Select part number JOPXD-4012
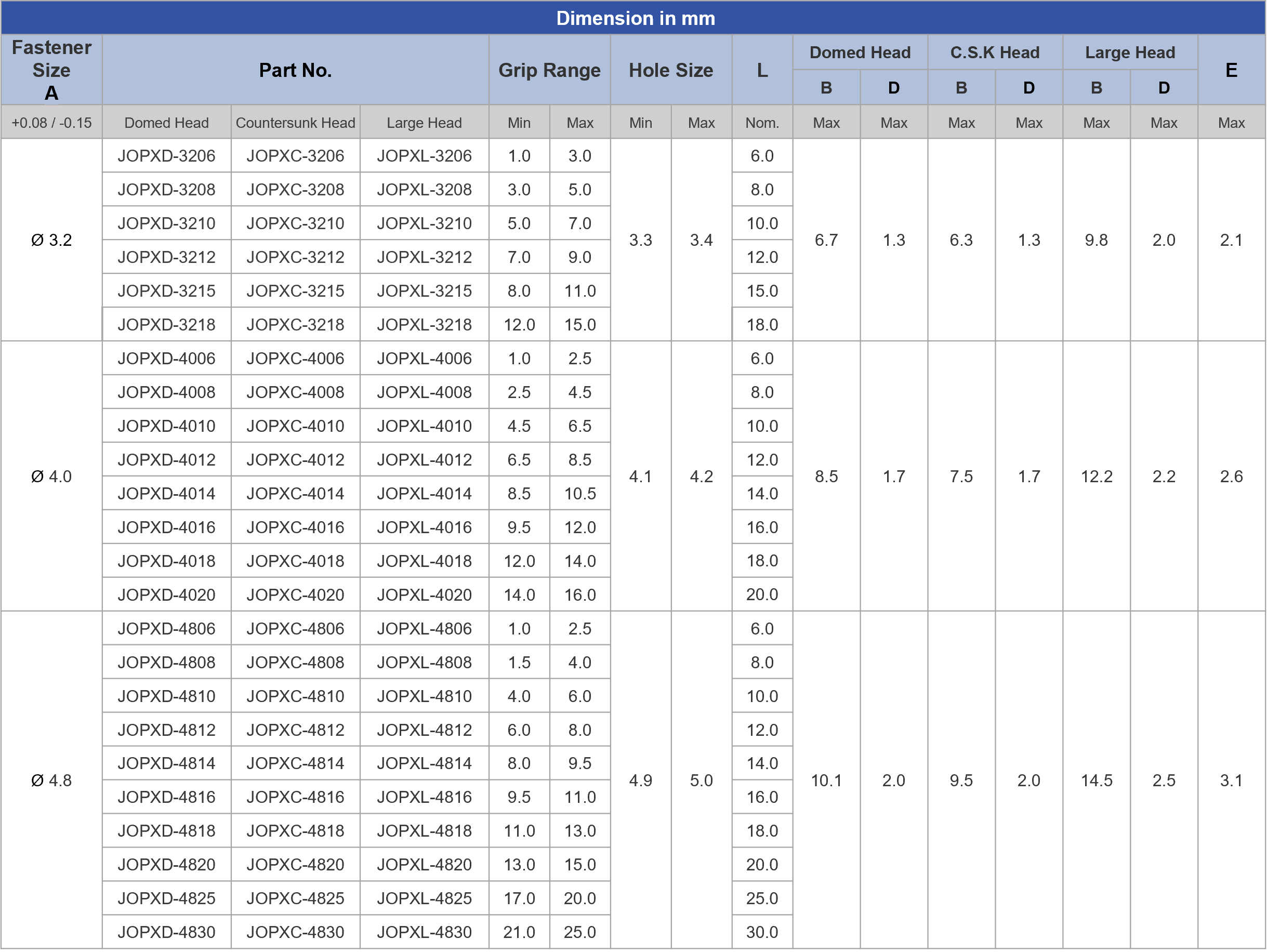This screenshot has width=1267, height=952. tap(167, 460)
